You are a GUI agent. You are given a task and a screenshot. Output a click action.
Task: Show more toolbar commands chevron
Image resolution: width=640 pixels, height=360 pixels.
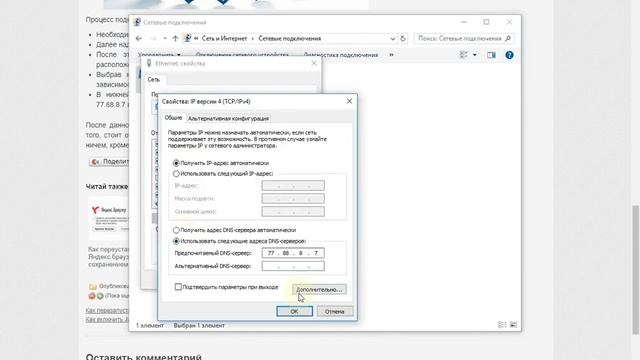pyautogui.click(x=391, y=55)
